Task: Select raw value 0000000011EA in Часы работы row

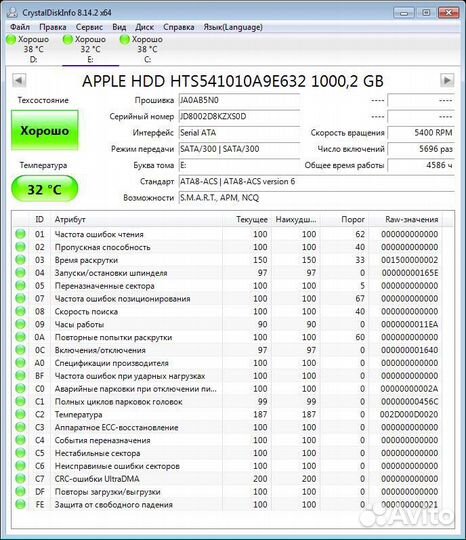Action: pyautogui.click(x=409, y=324)
